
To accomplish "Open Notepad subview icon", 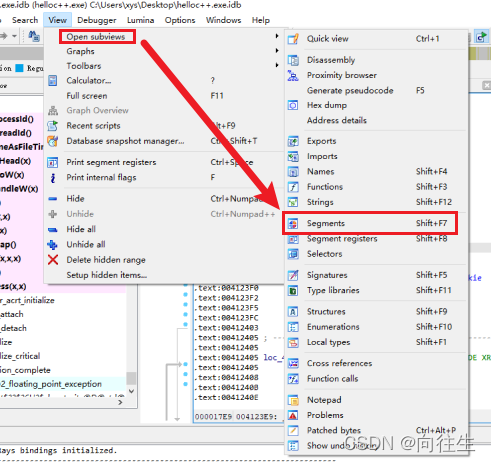I will click(293, 400).
